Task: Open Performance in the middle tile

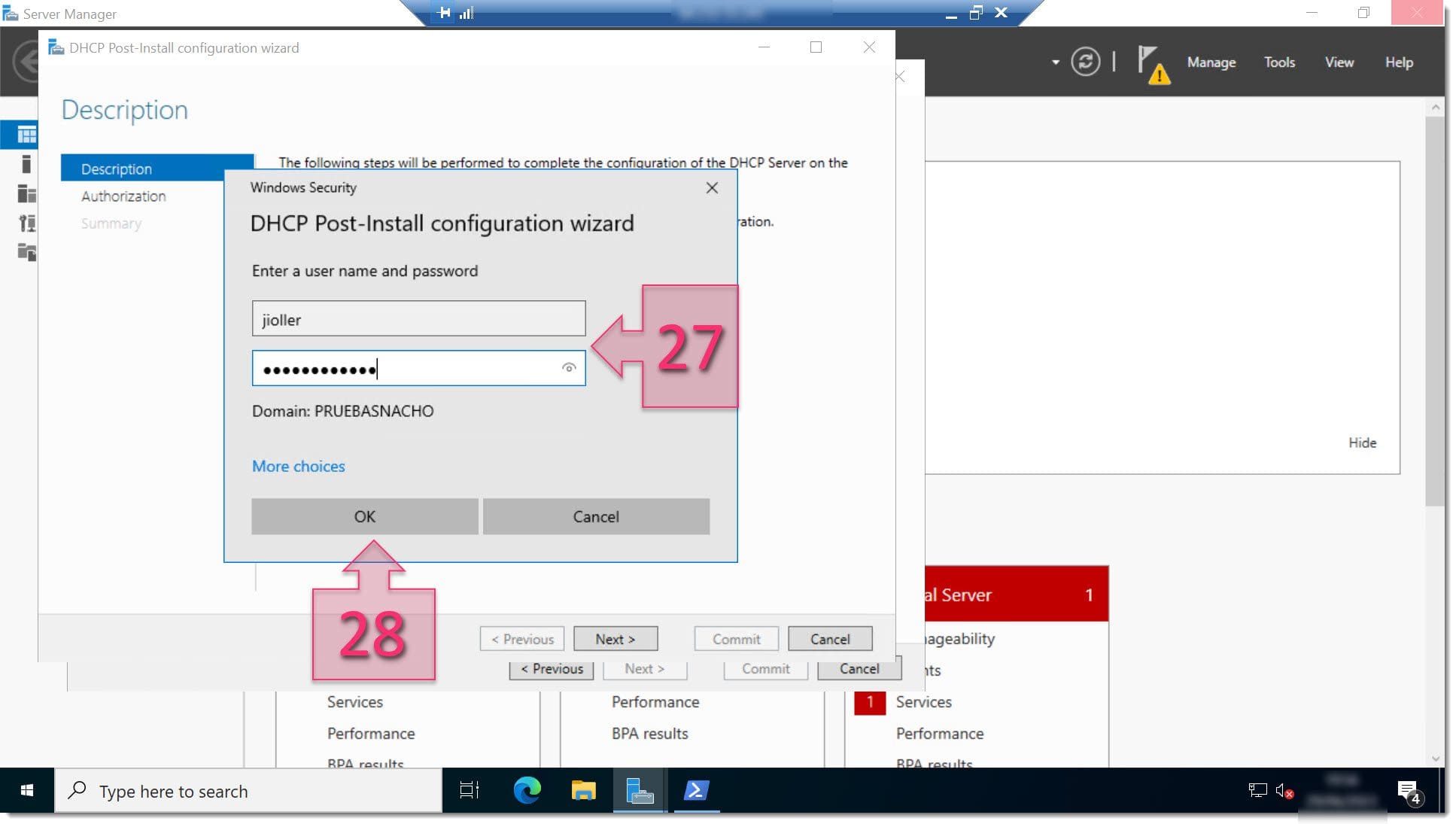Action: pos(655,702)
